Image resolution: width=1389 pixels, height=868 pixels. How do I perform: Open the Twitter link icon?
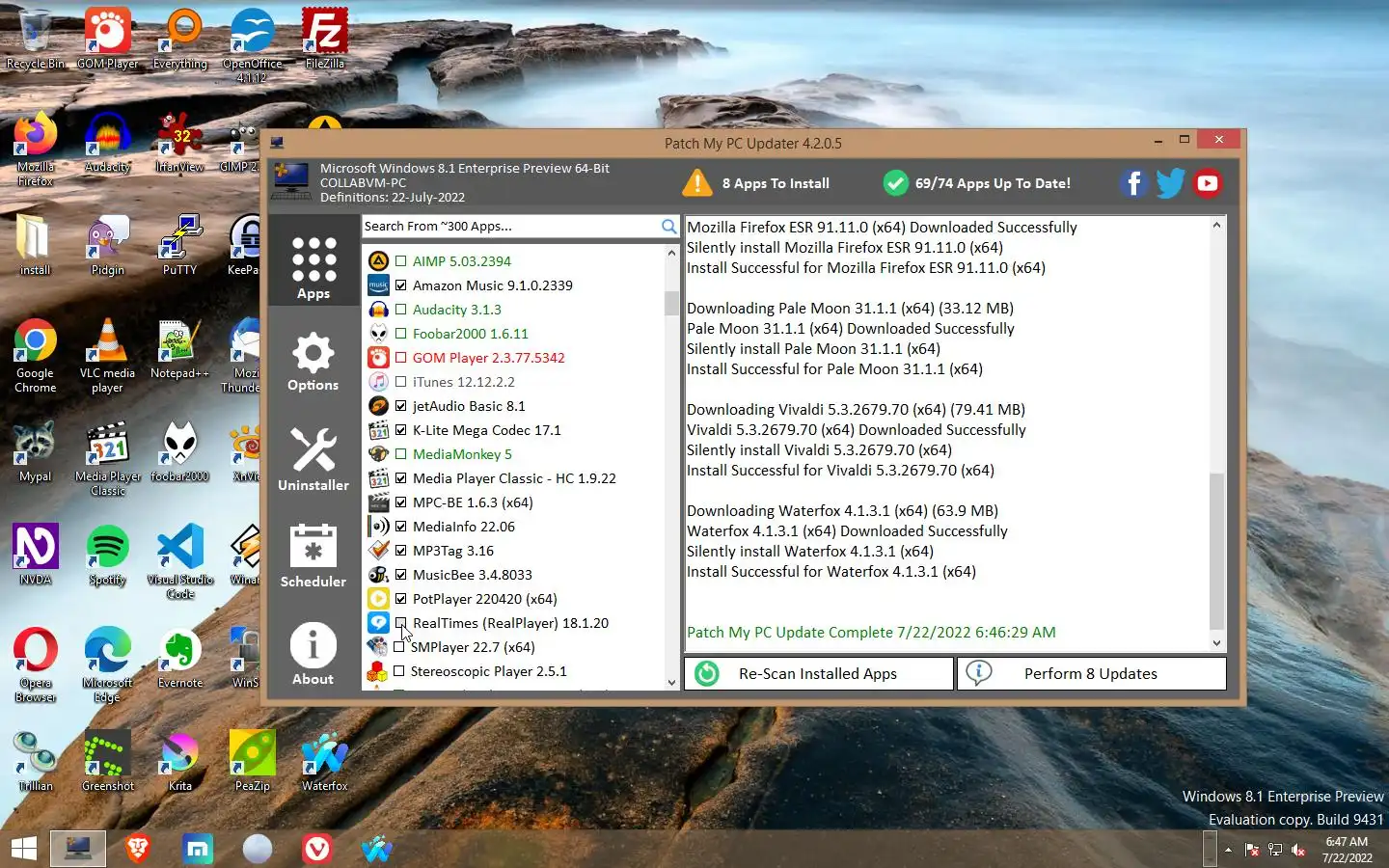tap(1170, 183)
